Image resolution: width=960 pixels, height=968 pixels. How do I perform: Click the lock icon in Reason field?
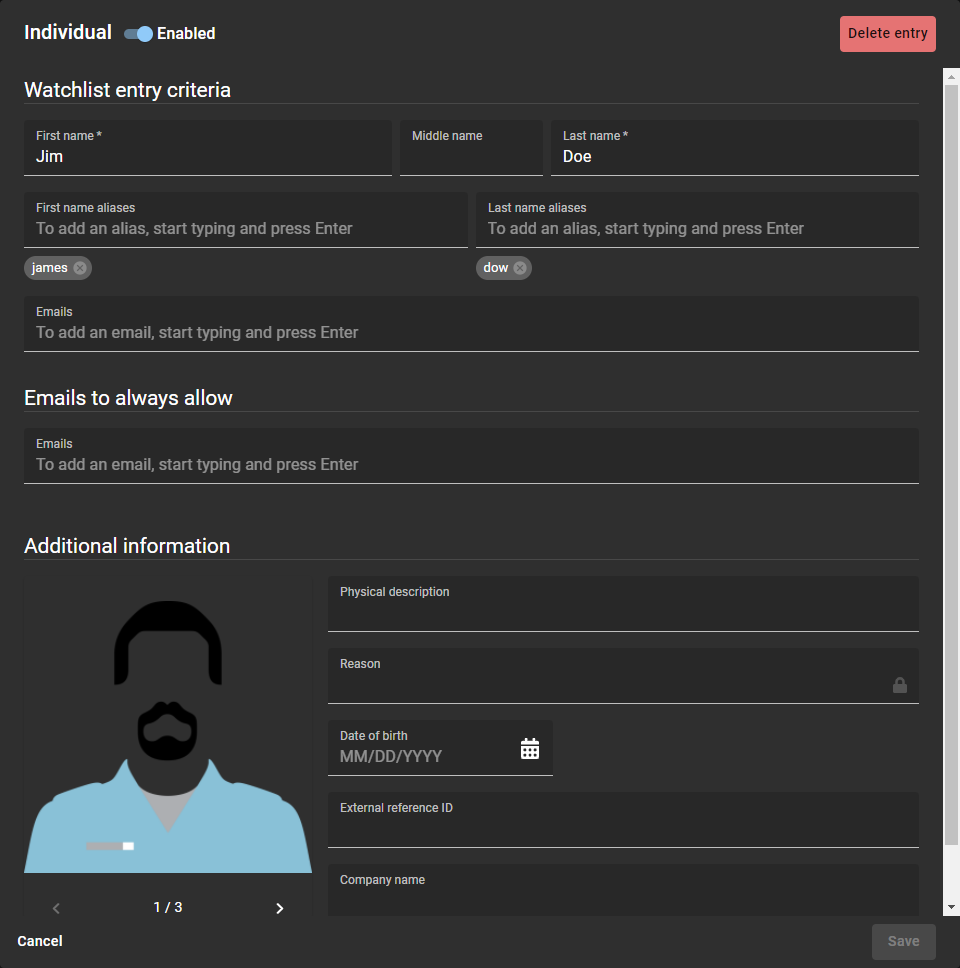pyautogui.click(x=899, y=685)
